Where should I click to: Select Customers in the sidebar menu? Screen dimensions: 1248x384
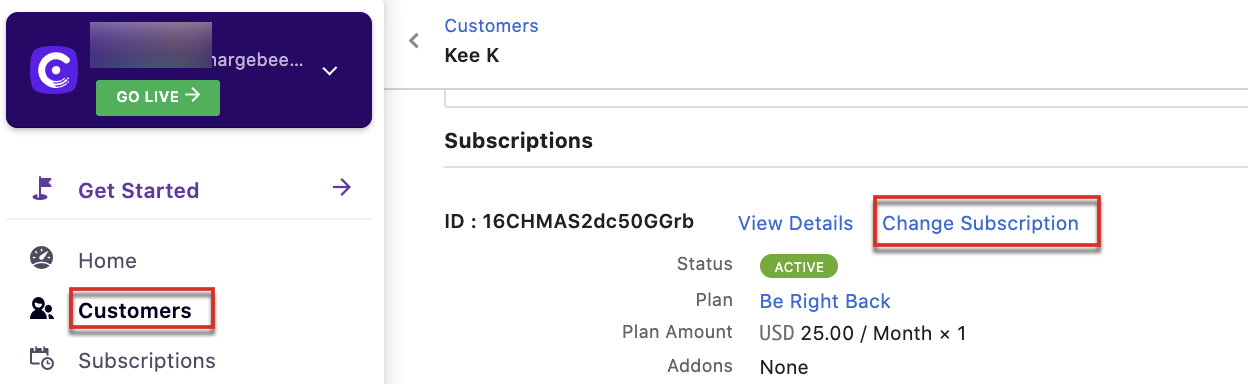point(135,310)
